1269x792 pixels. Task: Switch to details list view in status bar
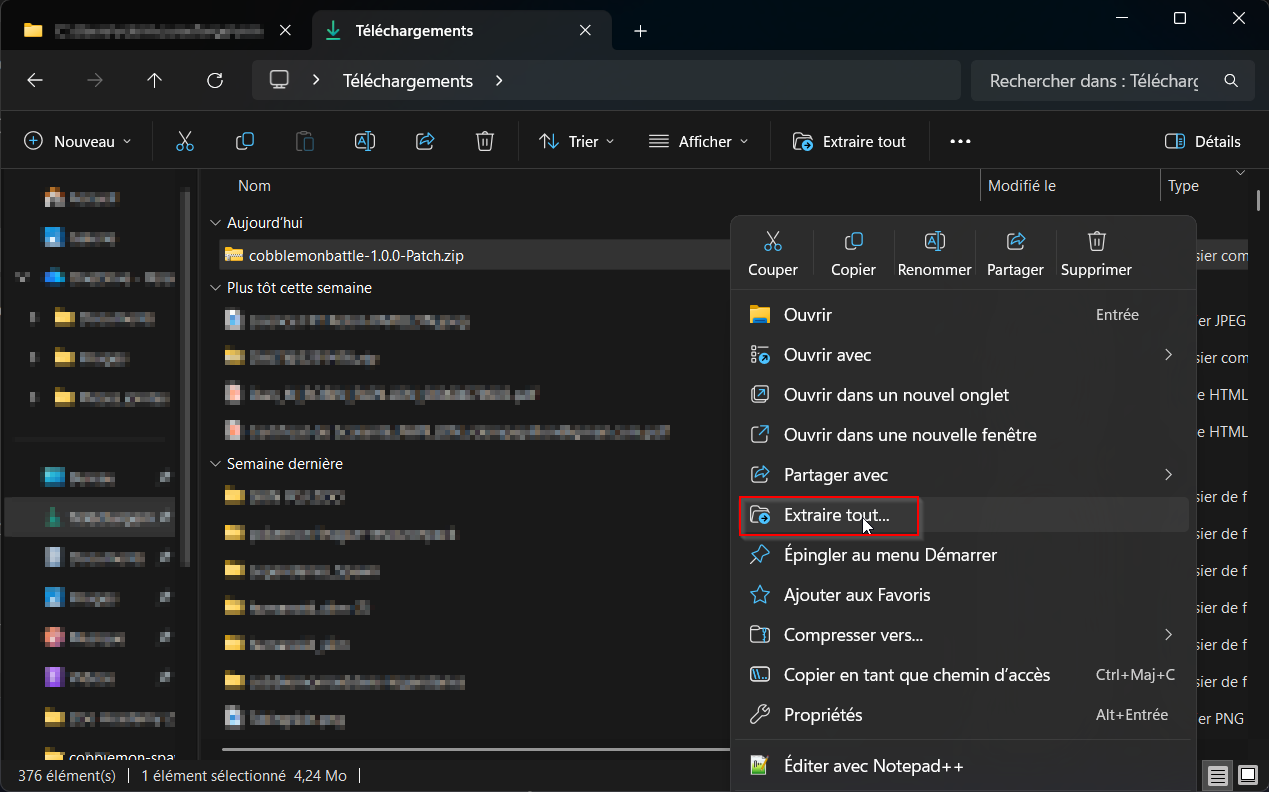pos(1217,775)
